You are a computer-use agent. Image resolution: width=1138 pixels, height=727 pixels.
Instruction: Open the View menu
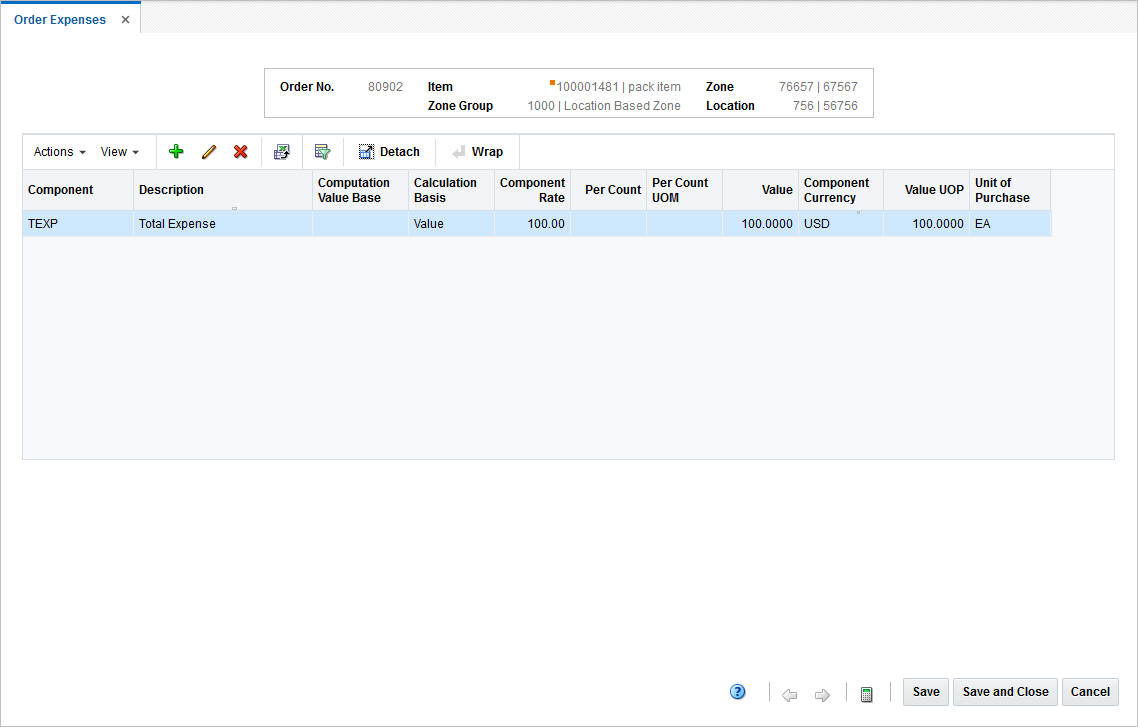tap(118, 151)
